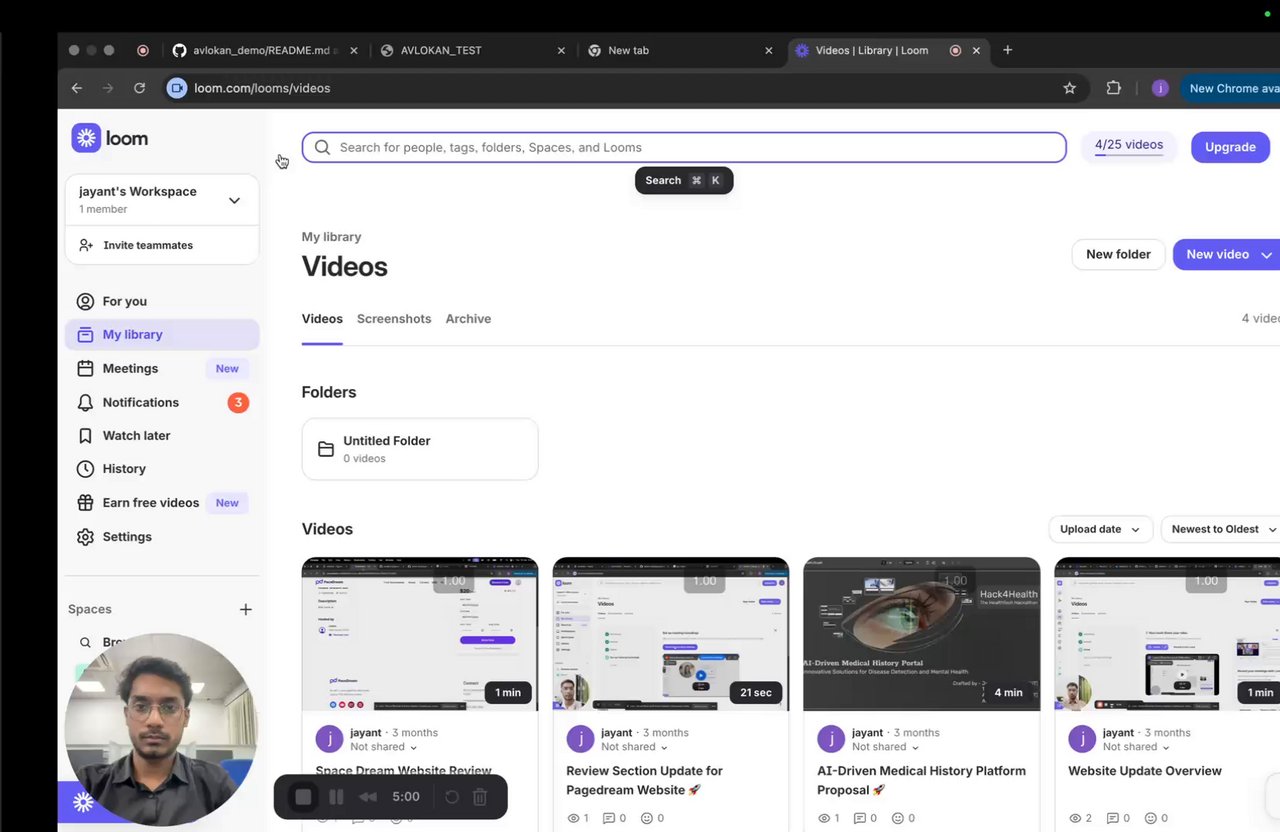Open Review Section Update video thumbnail

671,634
